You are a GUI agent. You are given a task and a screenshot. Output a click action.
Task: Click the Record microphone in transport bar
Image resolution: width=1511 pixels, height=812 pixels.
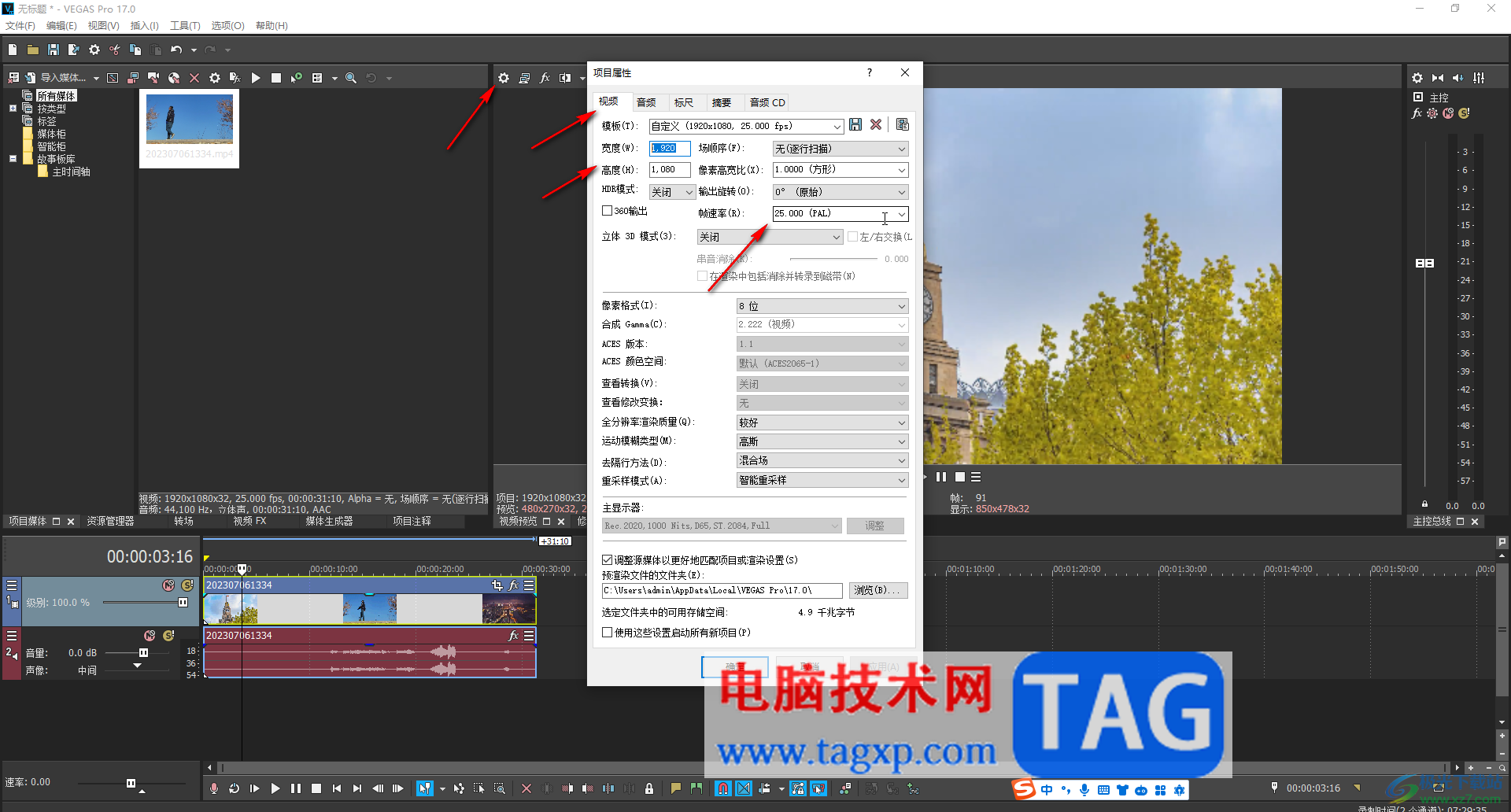click(x=214, y=788)
